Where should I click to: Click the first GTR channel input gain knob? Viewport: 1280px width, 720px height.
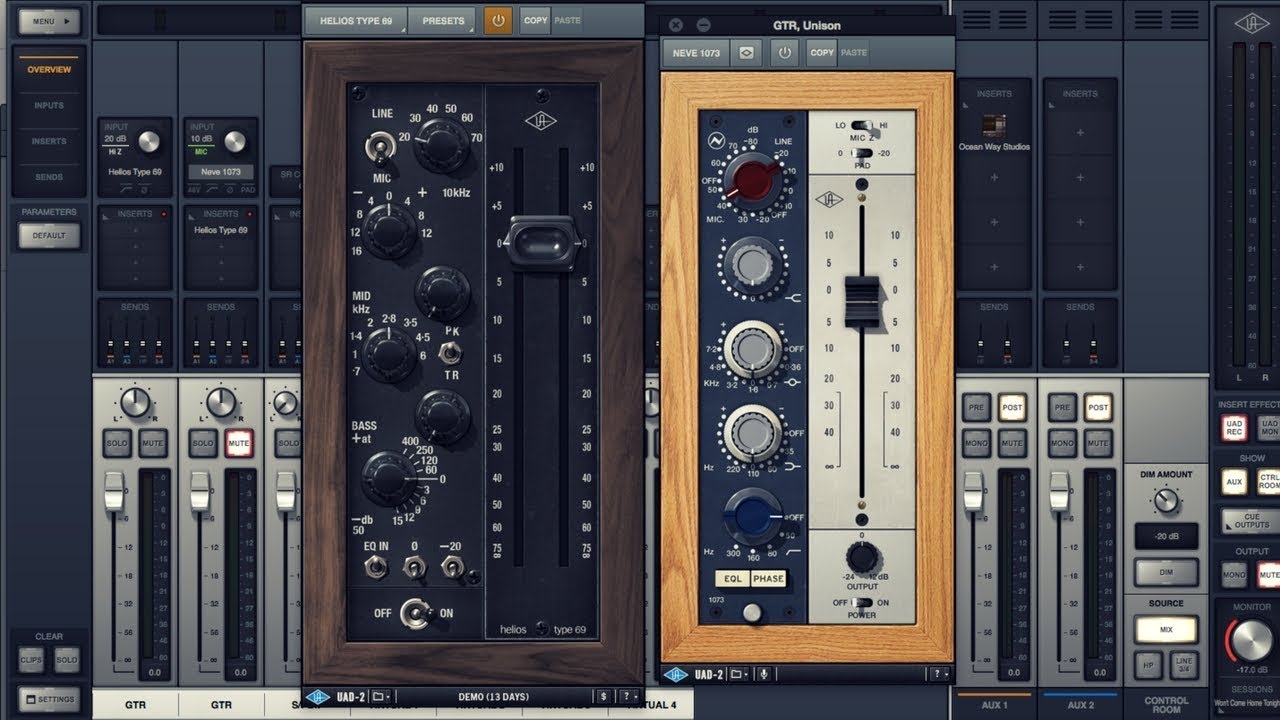pyautogui.click(x=149, y=141)
